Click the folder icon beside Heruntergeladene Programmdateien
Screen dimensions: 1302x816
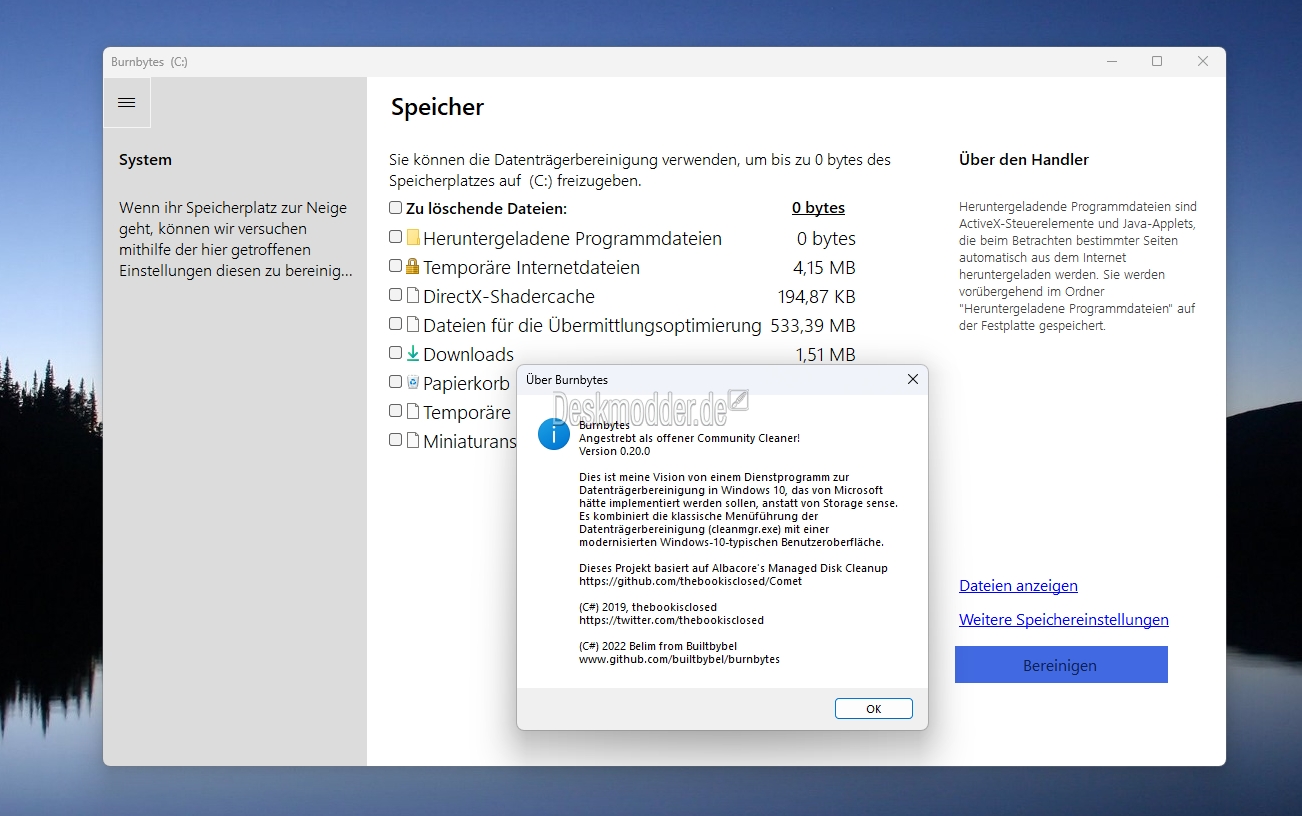pyautogui.click(x=412, y=238)
